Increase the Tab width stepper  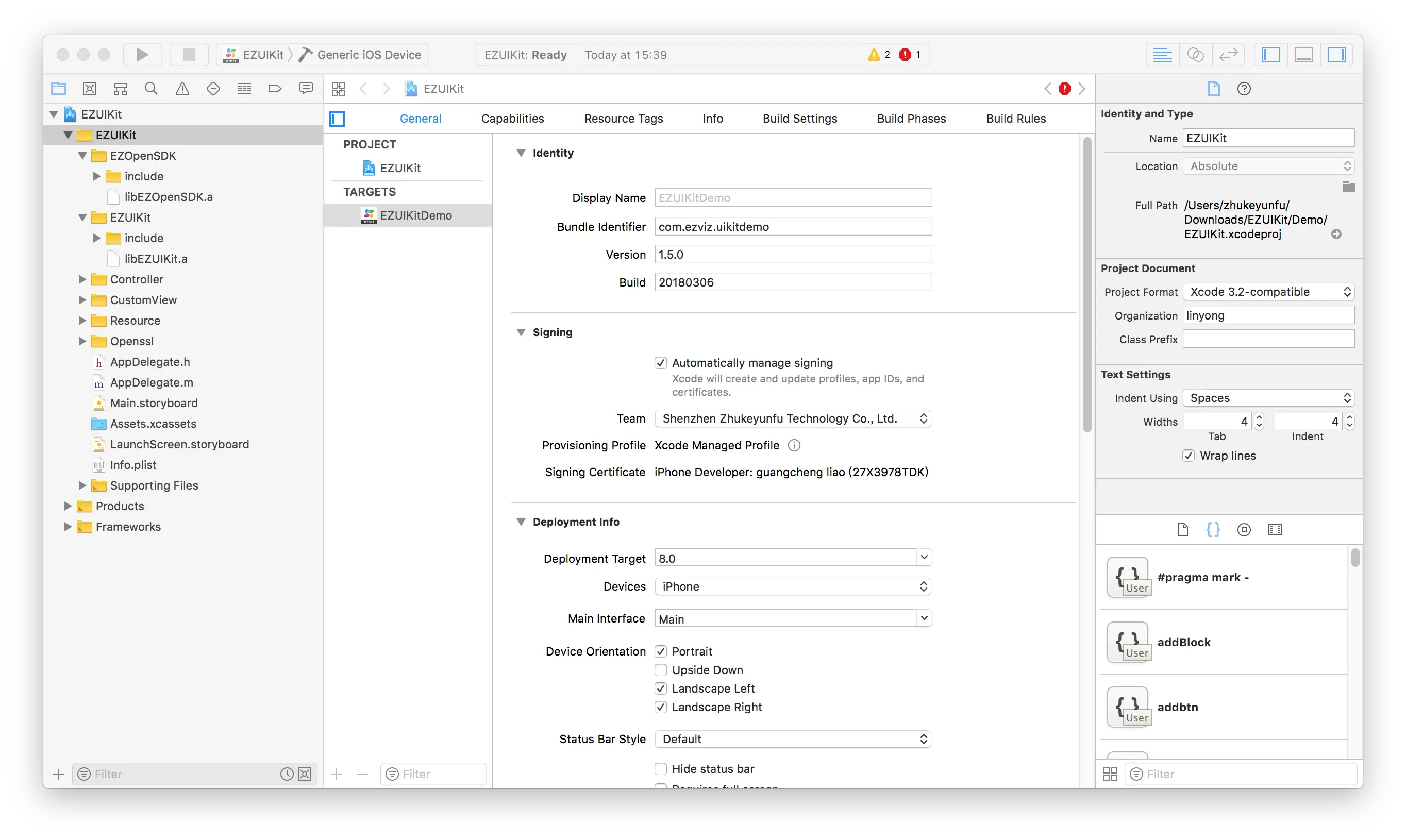point(1259,417)
